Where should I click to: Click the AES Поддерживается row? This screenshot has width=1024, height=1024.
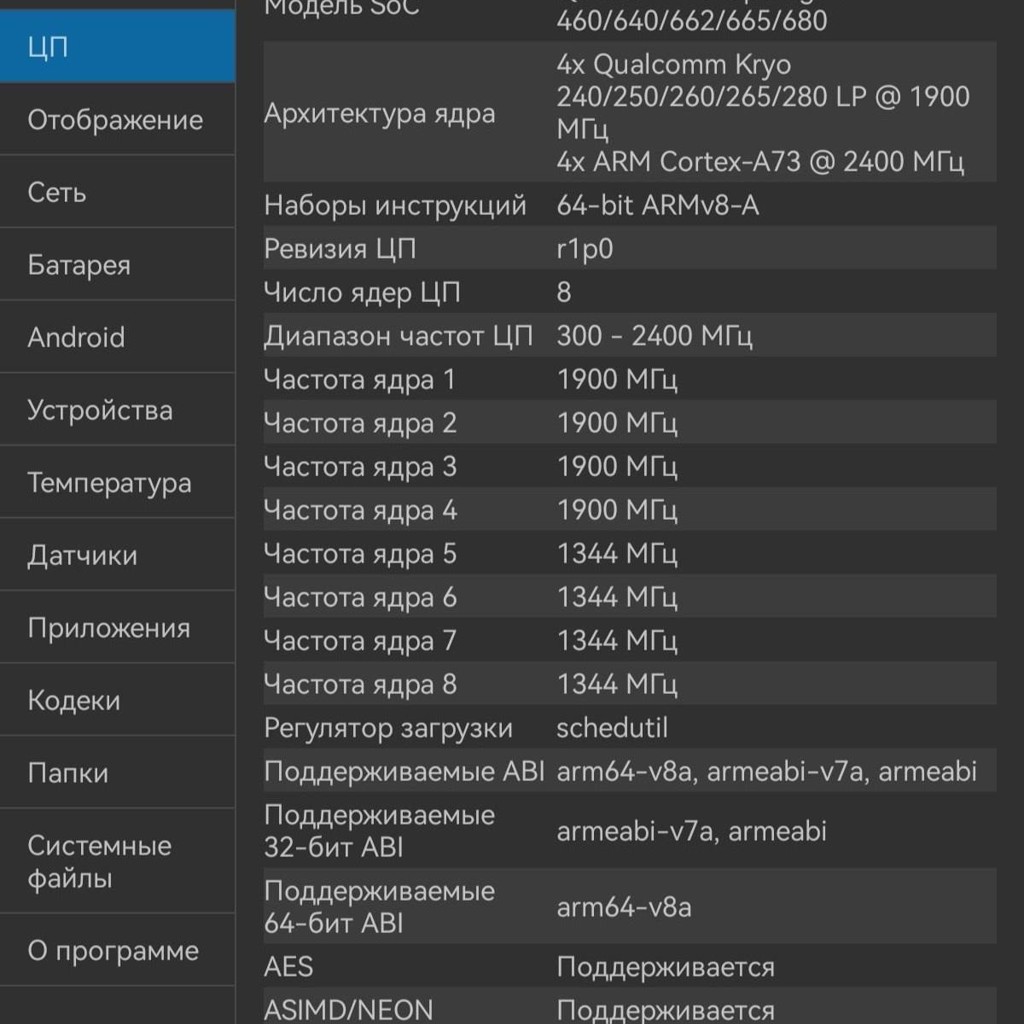tap(630, 966)
